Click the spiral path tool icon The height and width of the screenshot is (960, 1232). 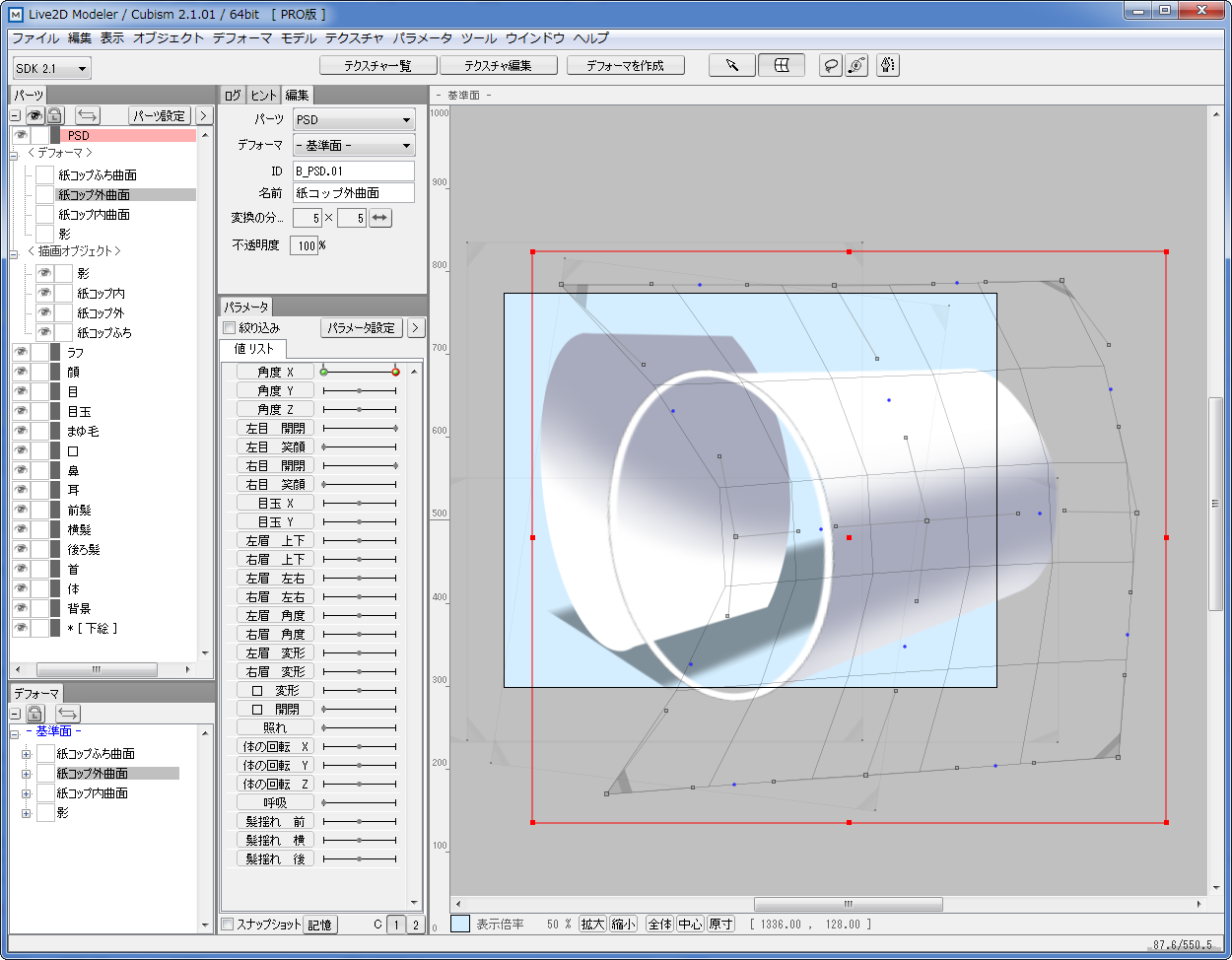856,65
